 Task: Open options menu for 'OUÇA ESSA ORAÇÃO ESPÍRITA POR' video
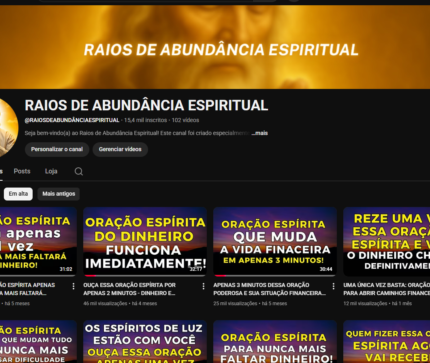(x=203, y=286)
